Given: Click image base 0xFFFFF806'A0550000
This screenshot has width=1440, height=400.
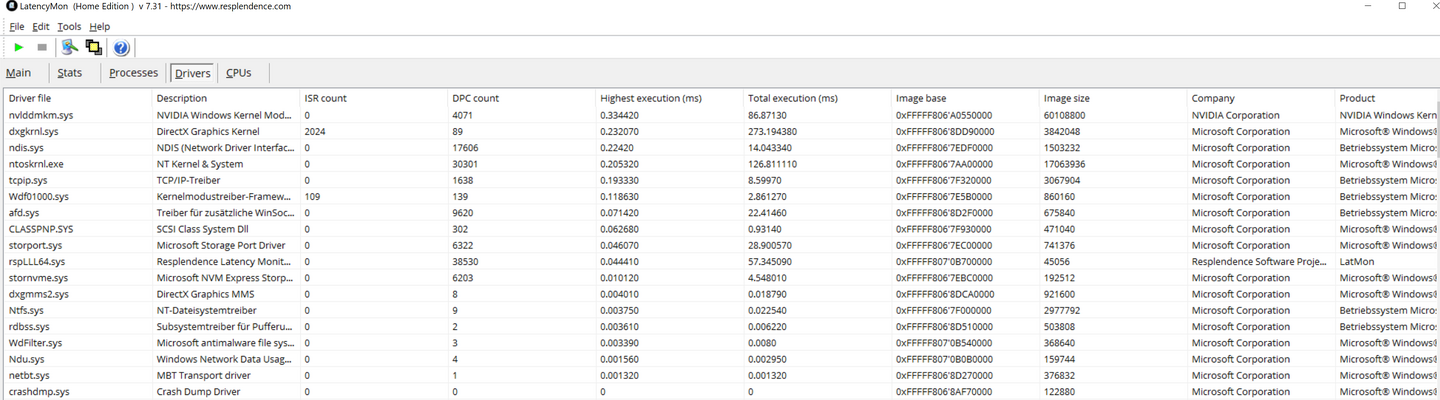Looking at the screenshot, I should click(x=945, y=115).
